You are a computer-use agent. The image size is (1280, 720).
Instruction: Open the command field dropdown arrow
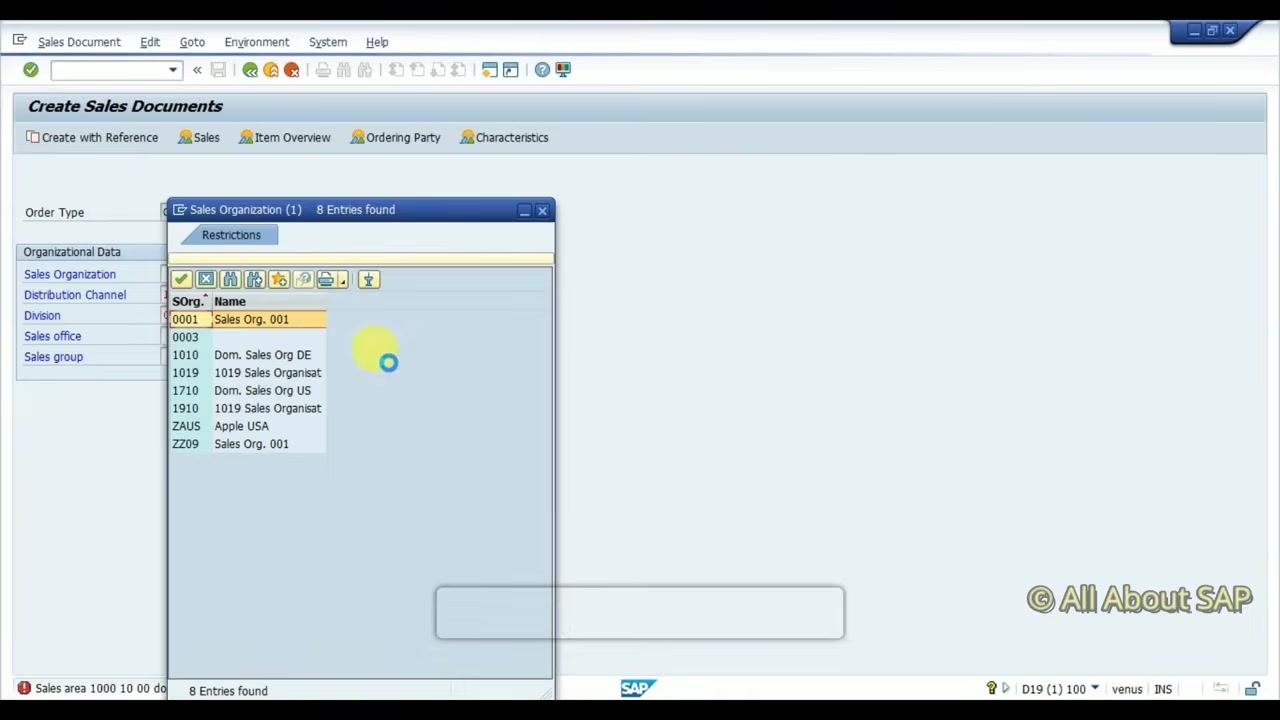(173, 70)
